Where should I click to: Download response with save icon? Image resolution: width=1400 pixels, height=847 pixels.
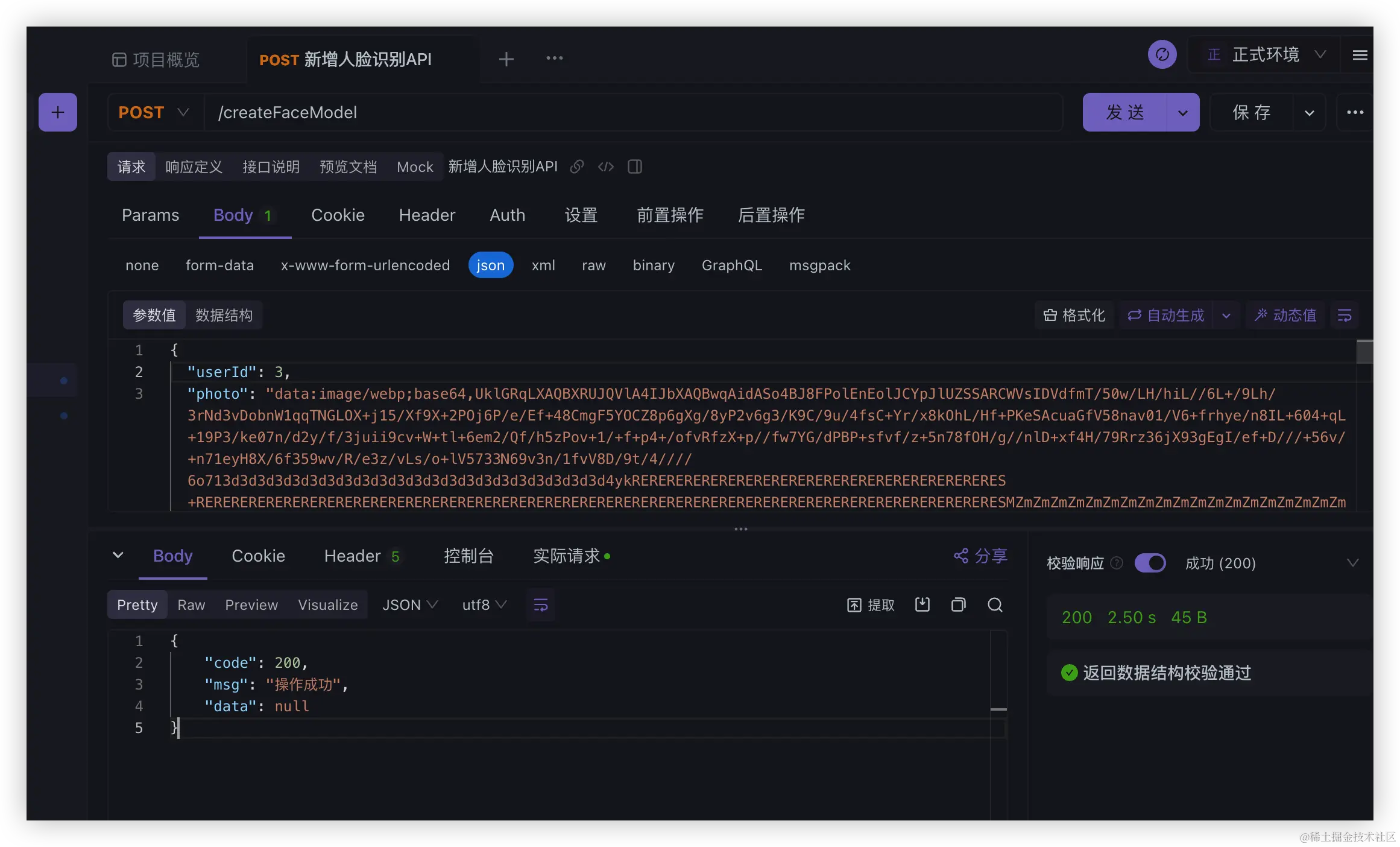click(922, 605)
